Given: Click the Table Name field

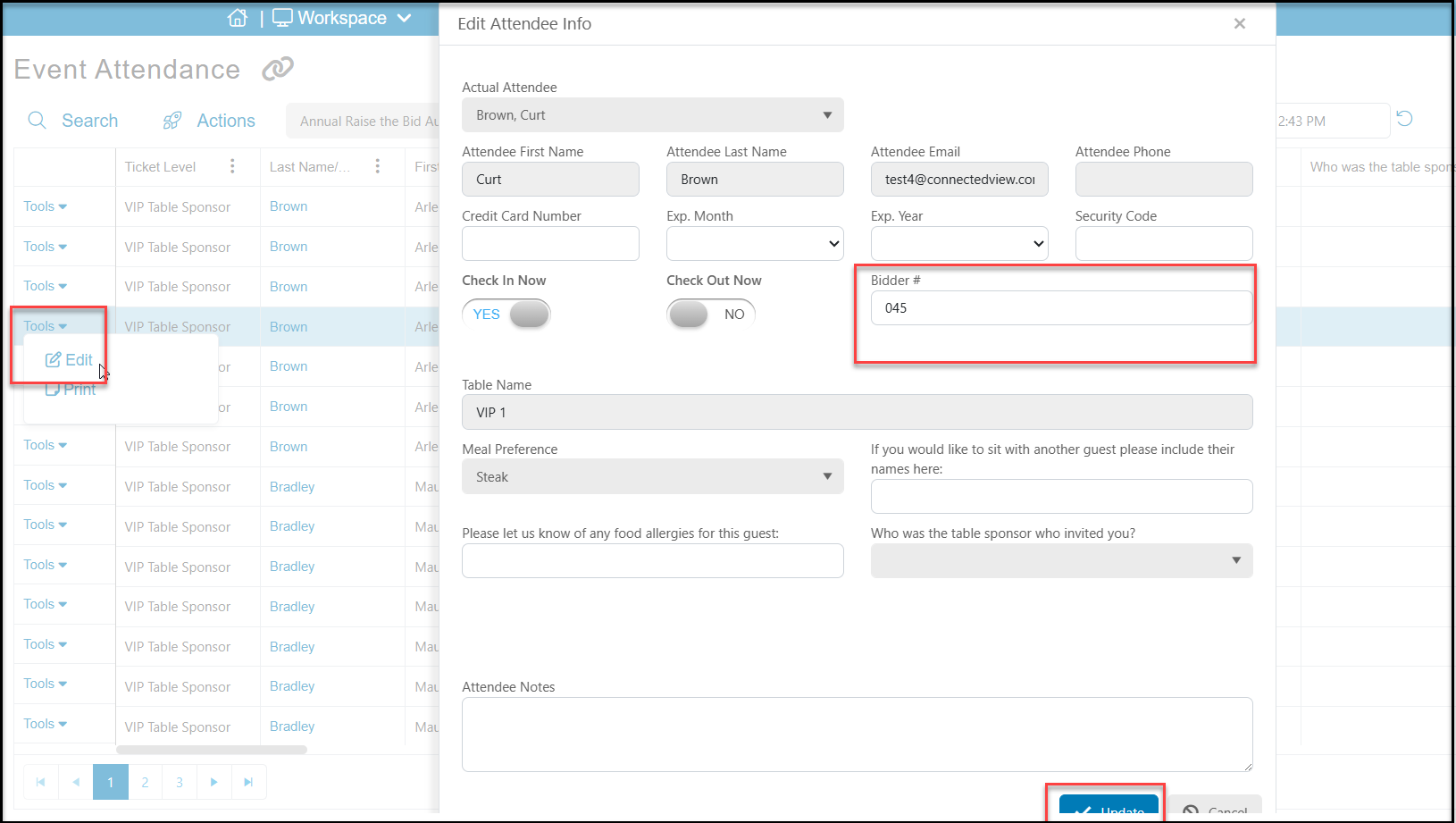Looking at the screenshot, I should (858, 413).
